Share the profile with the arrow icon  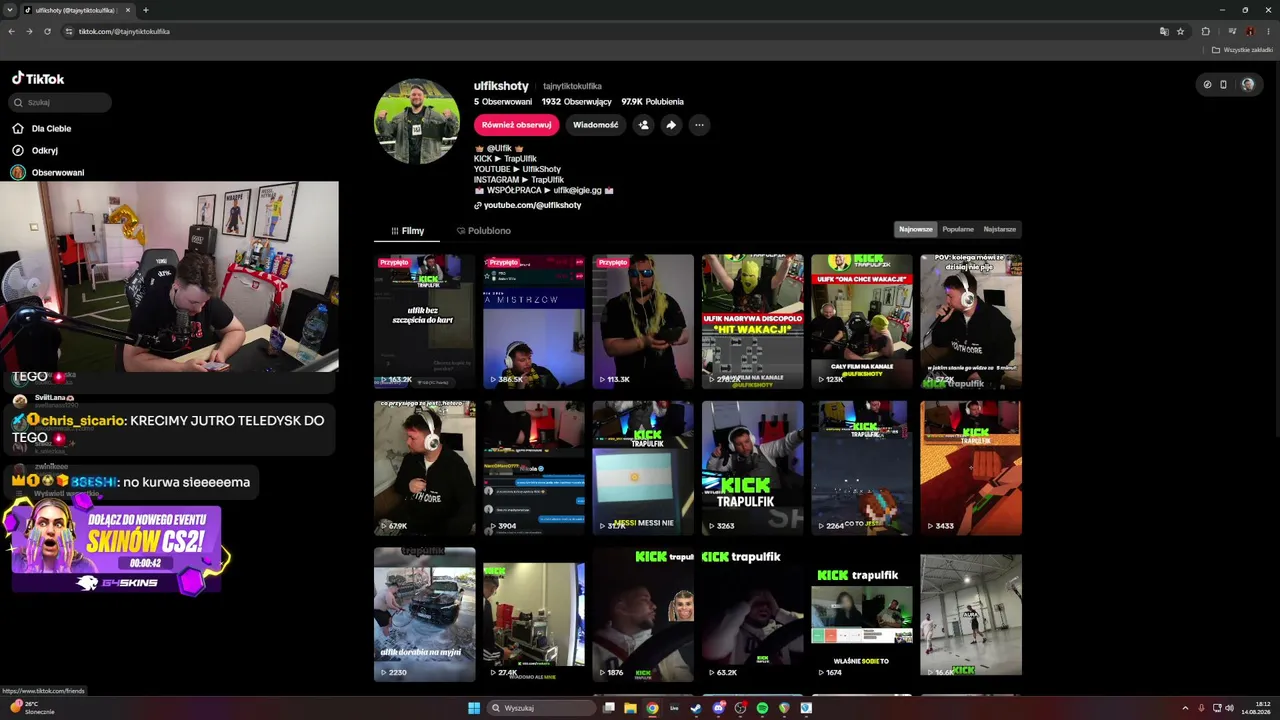point(671,125)
